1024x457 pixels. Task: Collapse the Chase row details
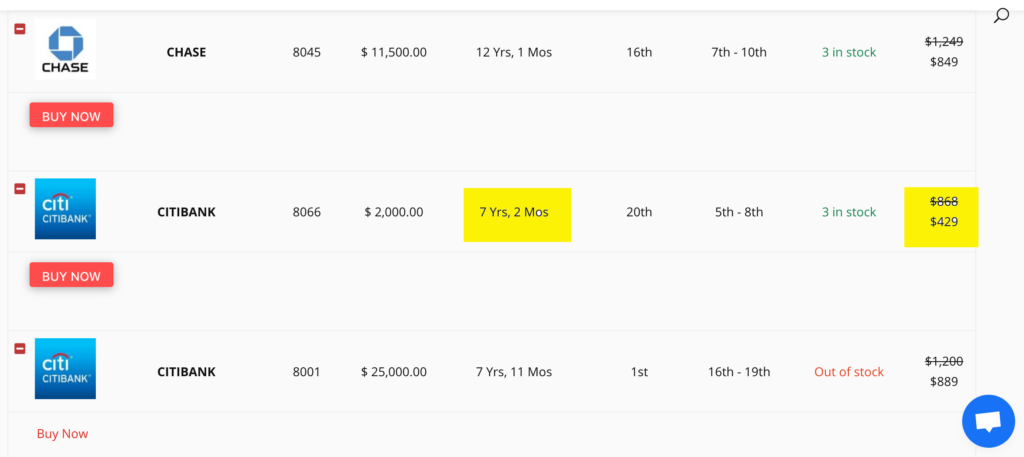[x=20, y=29]
